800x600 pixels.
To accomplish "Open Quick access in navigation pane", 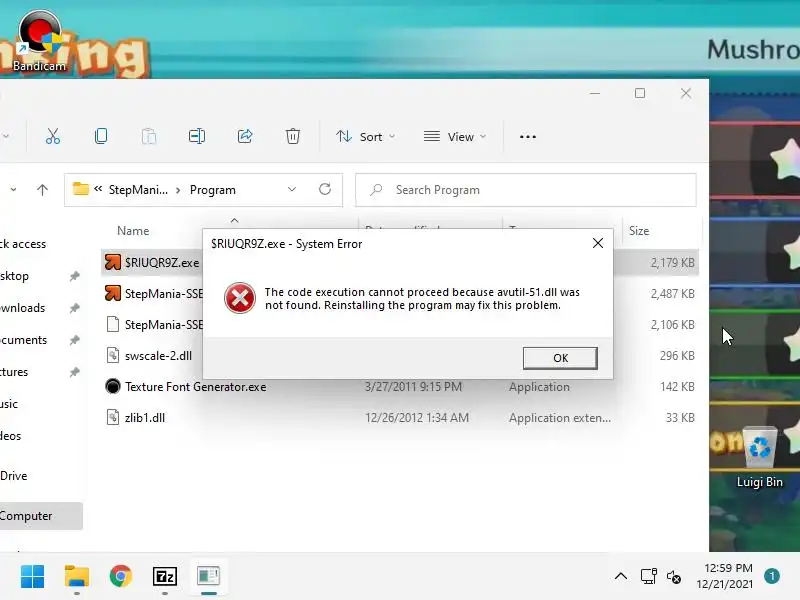I will tap(23, 244).
